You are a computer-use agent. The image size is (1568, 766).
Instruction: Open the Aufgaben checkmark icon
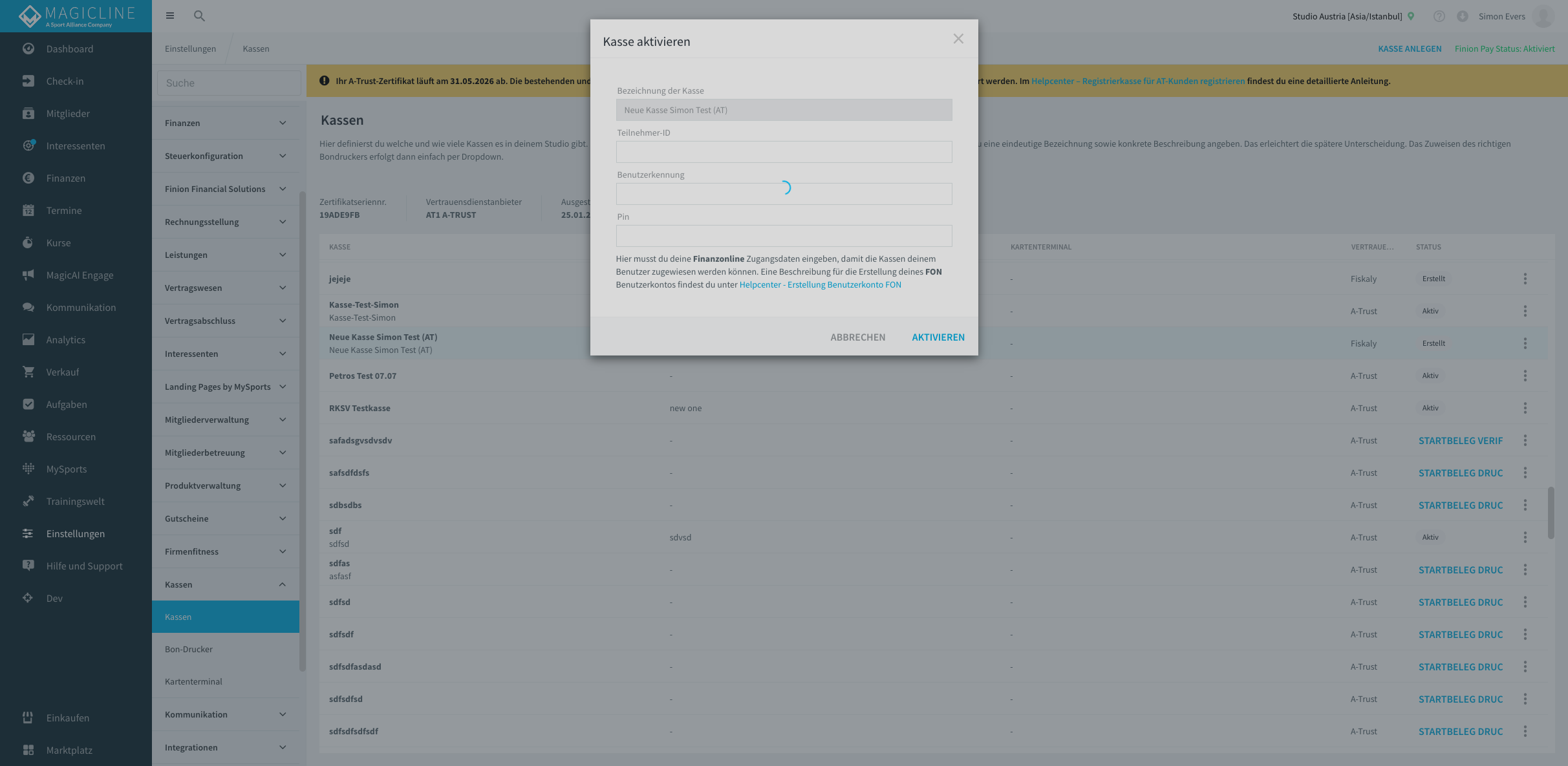28,404
